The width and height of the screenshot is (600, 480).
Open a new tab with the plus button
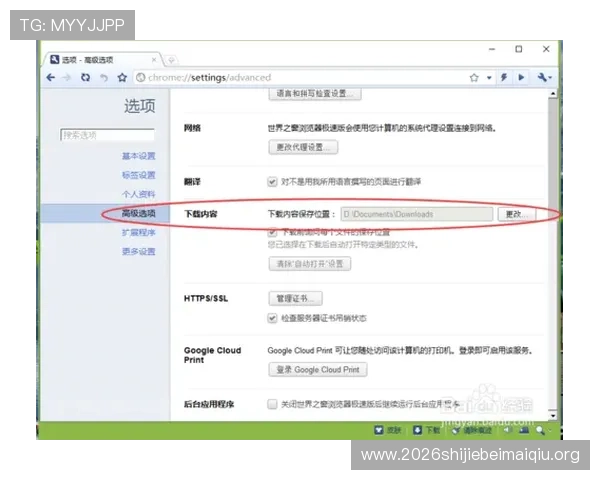[171, 60]
